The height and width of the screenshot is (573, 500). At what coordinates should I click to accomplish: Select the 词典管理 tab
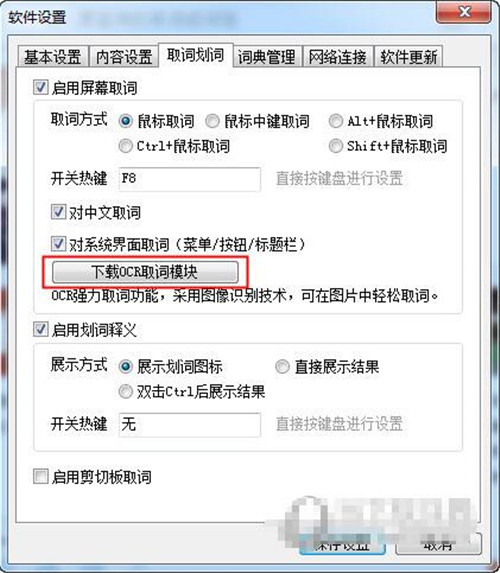click(266, 57)
